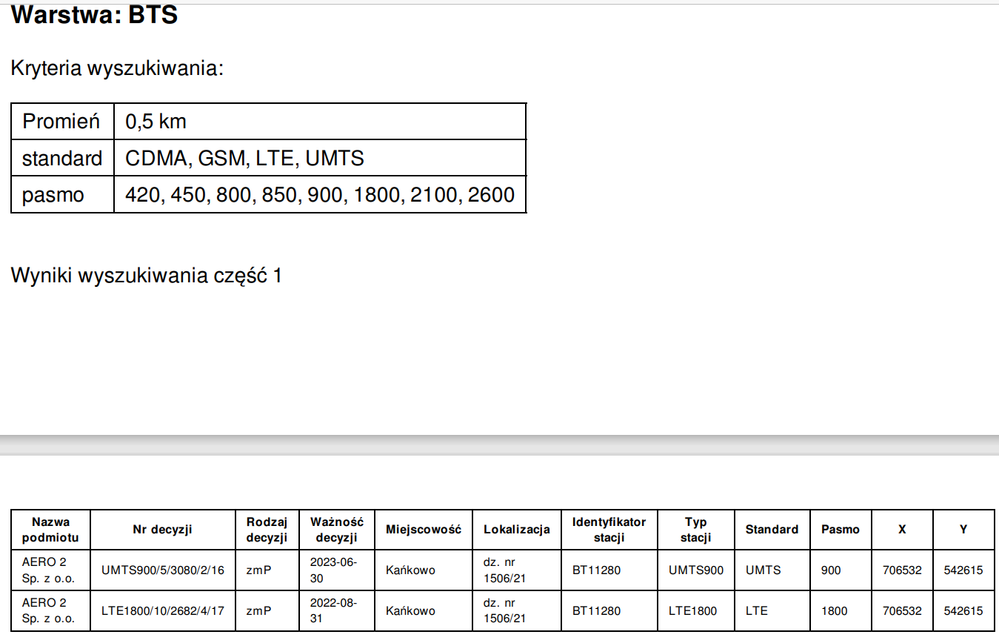Click the 'standard' criteria label
Screen dimensions: 999x638
click(x=62, y=158)
